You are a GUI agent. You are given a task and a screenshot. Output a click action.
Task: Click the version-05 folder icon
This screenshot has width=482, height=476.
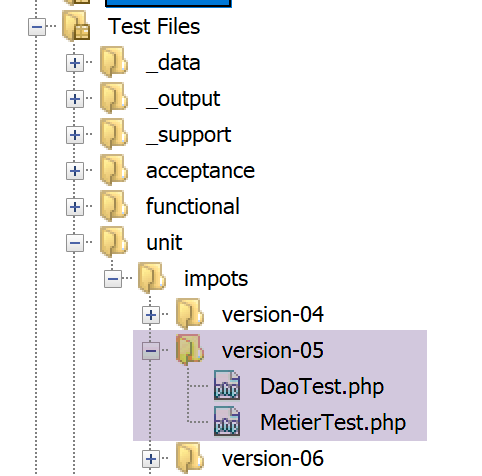[x=190, y=350]
